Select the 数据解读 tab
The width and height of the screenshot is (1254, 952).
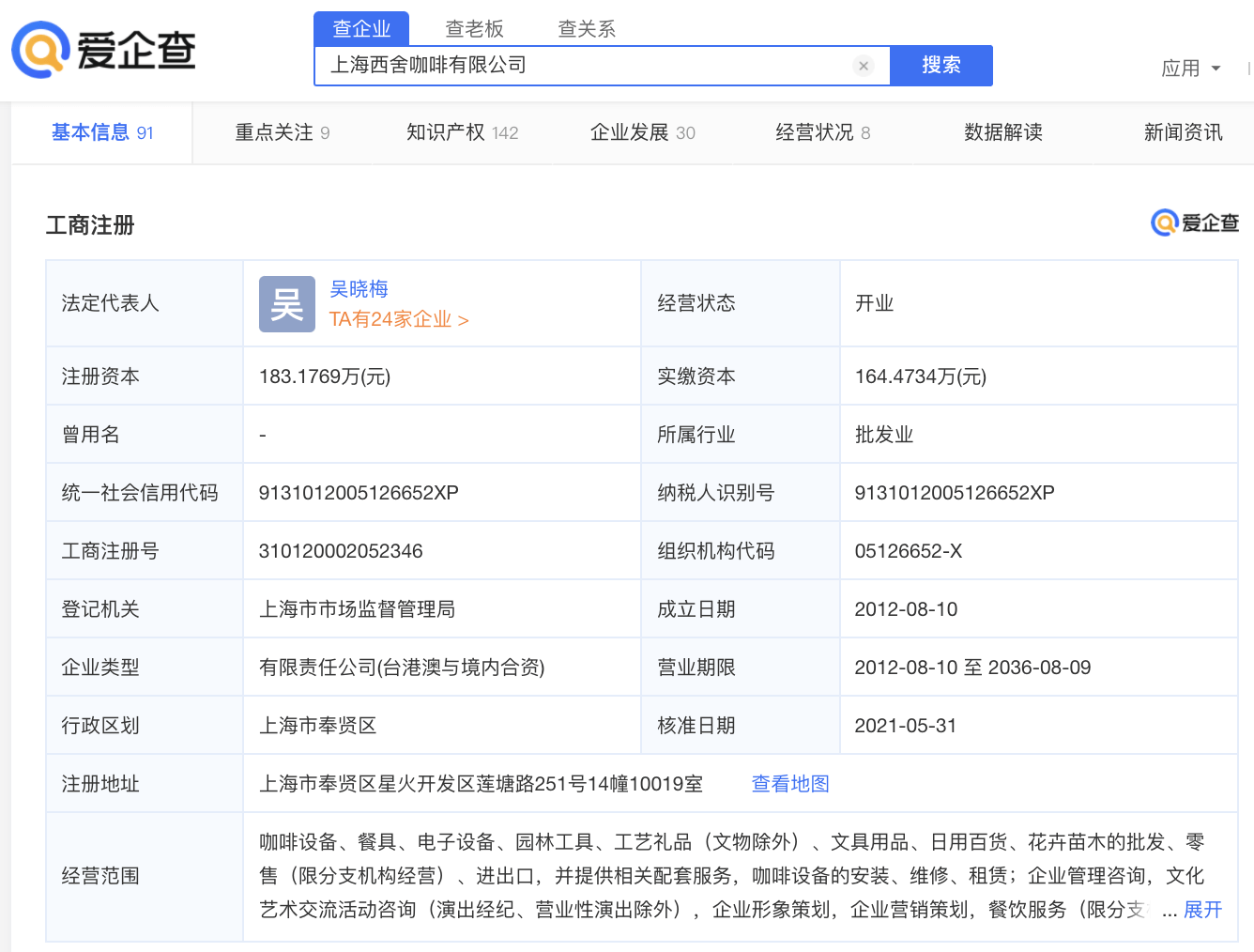click(x=1003, y=132)
